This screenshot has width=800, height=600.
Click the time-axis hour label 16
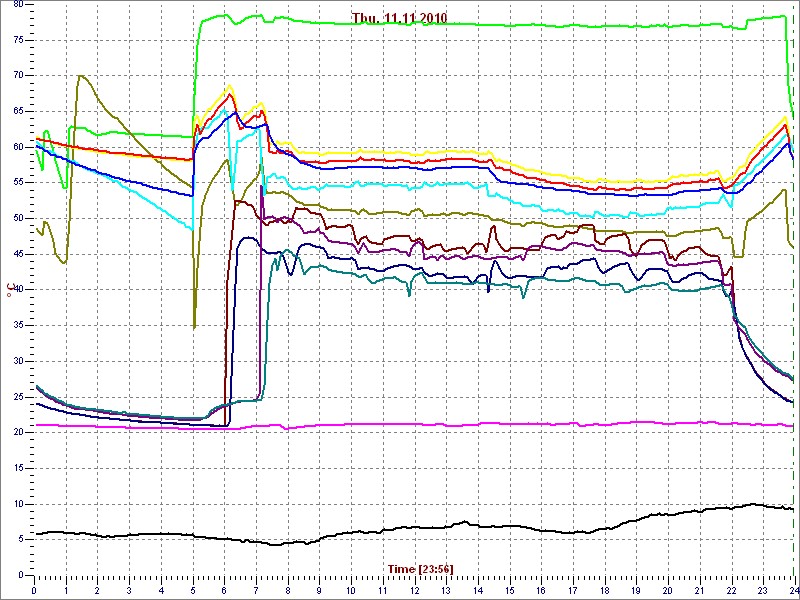[542, 591]
